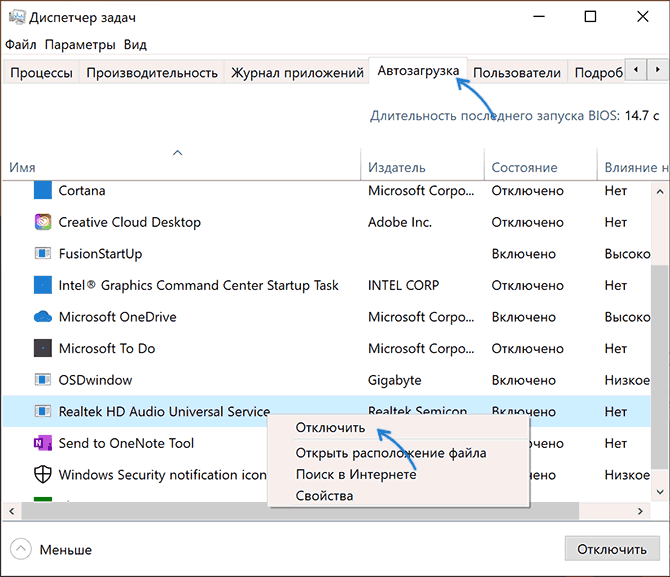Click Низкое impact in OSDwindow row

point(627,380)
